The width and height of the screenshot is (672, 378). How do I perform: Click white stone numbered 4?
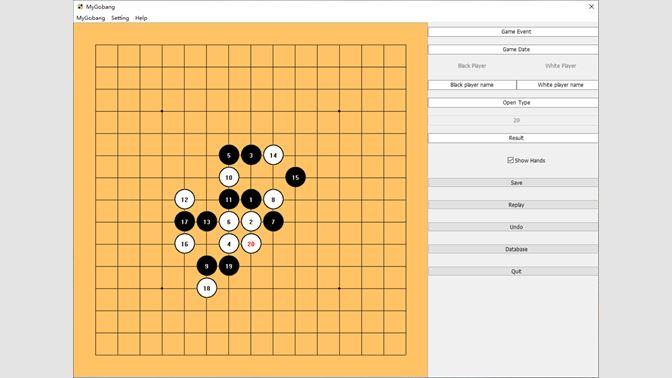pyautogui.click(x=229, y=244)
